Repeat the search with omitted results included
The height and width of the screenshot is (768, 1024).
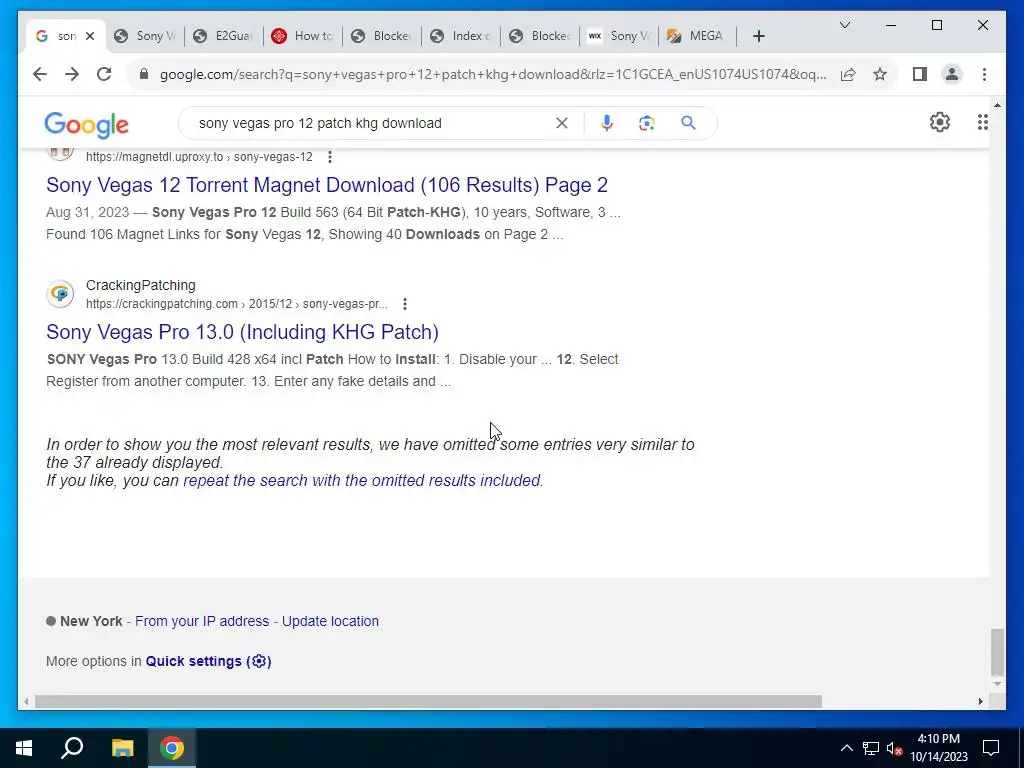point(362,480)
